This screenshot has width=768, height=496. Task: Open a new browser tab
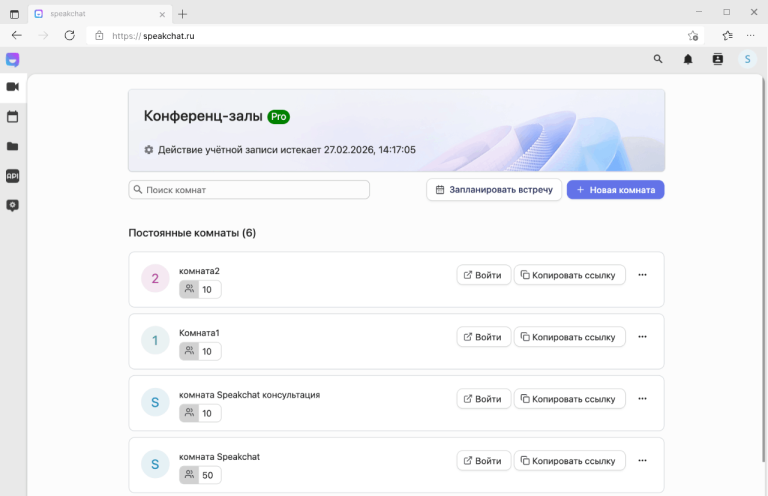click(x=182, y=14)
